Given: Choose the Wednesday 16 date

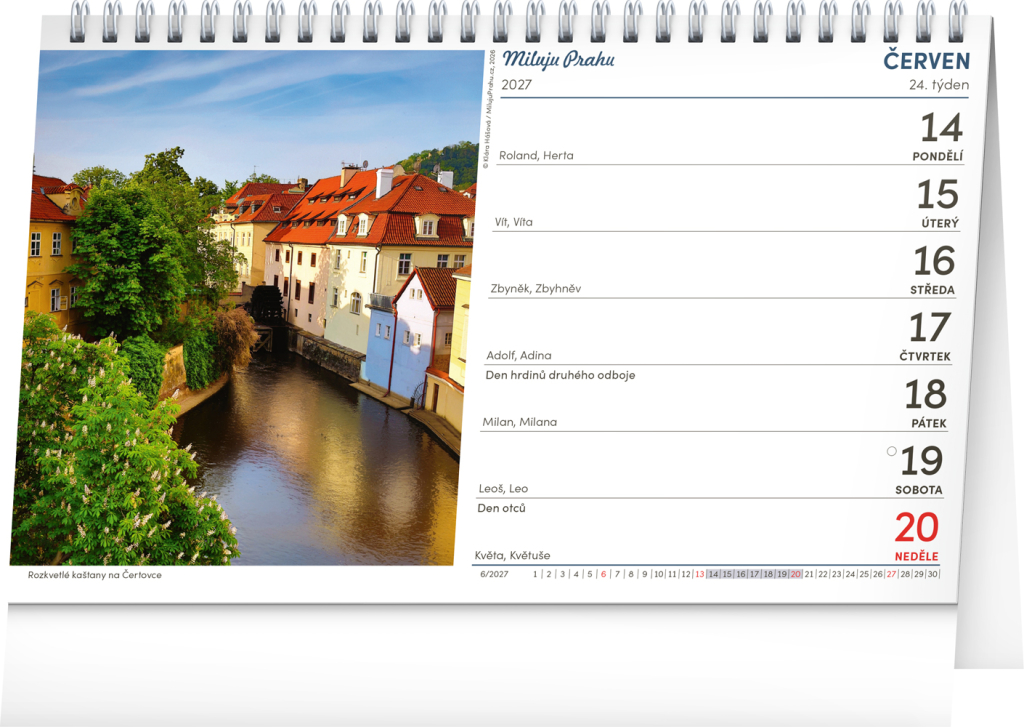Looking at the screenshot, I should [933, 261].
